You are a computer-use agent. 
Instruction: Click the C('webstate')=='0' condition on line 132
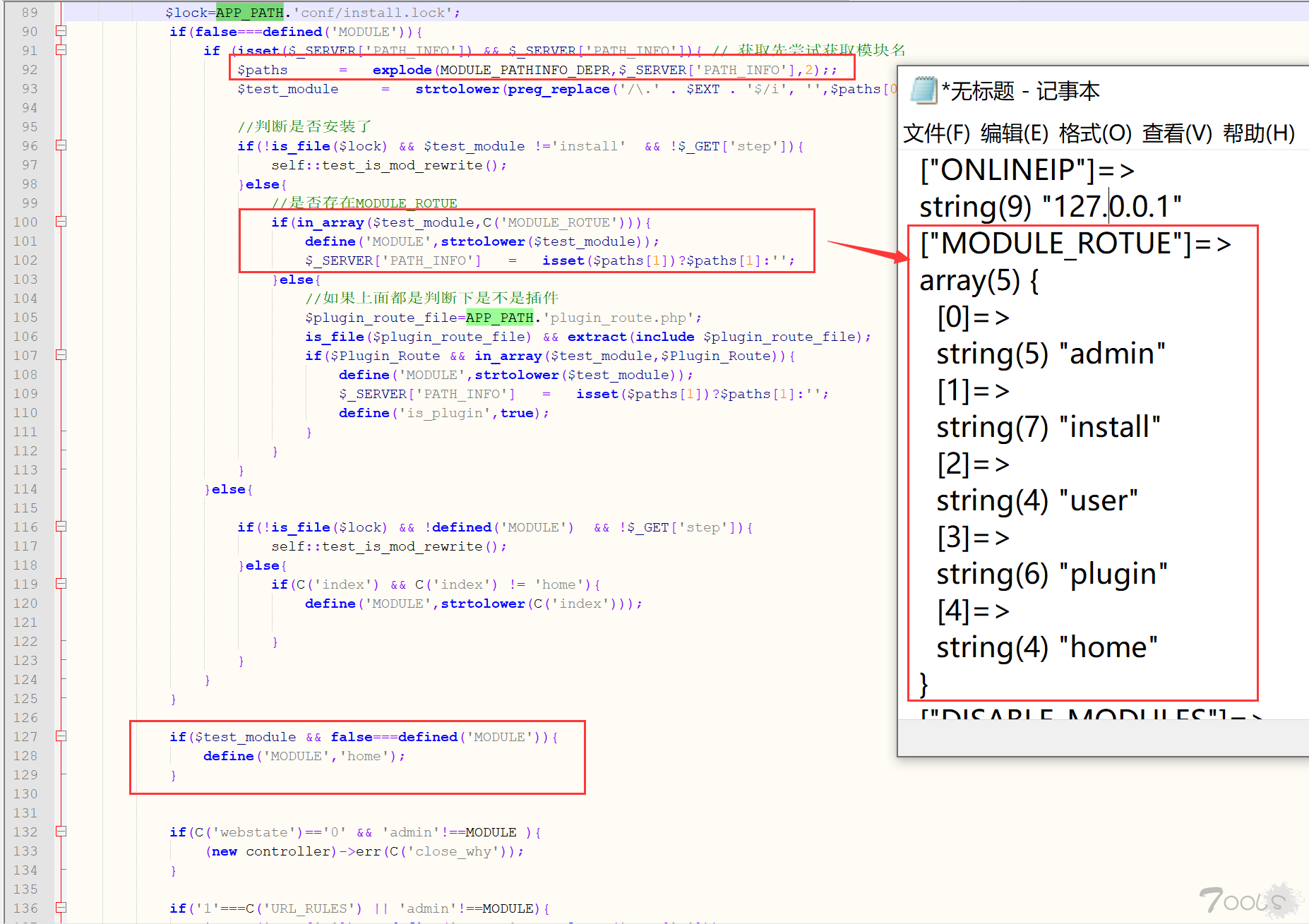(270, 832)
